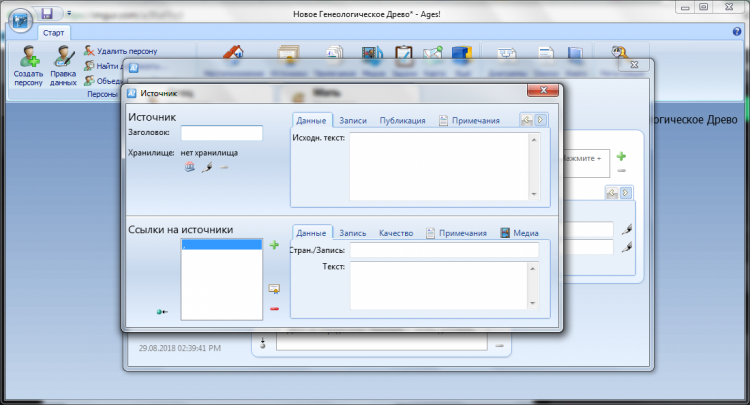Click the certificate sources icon in ribbon

(289, 53)
